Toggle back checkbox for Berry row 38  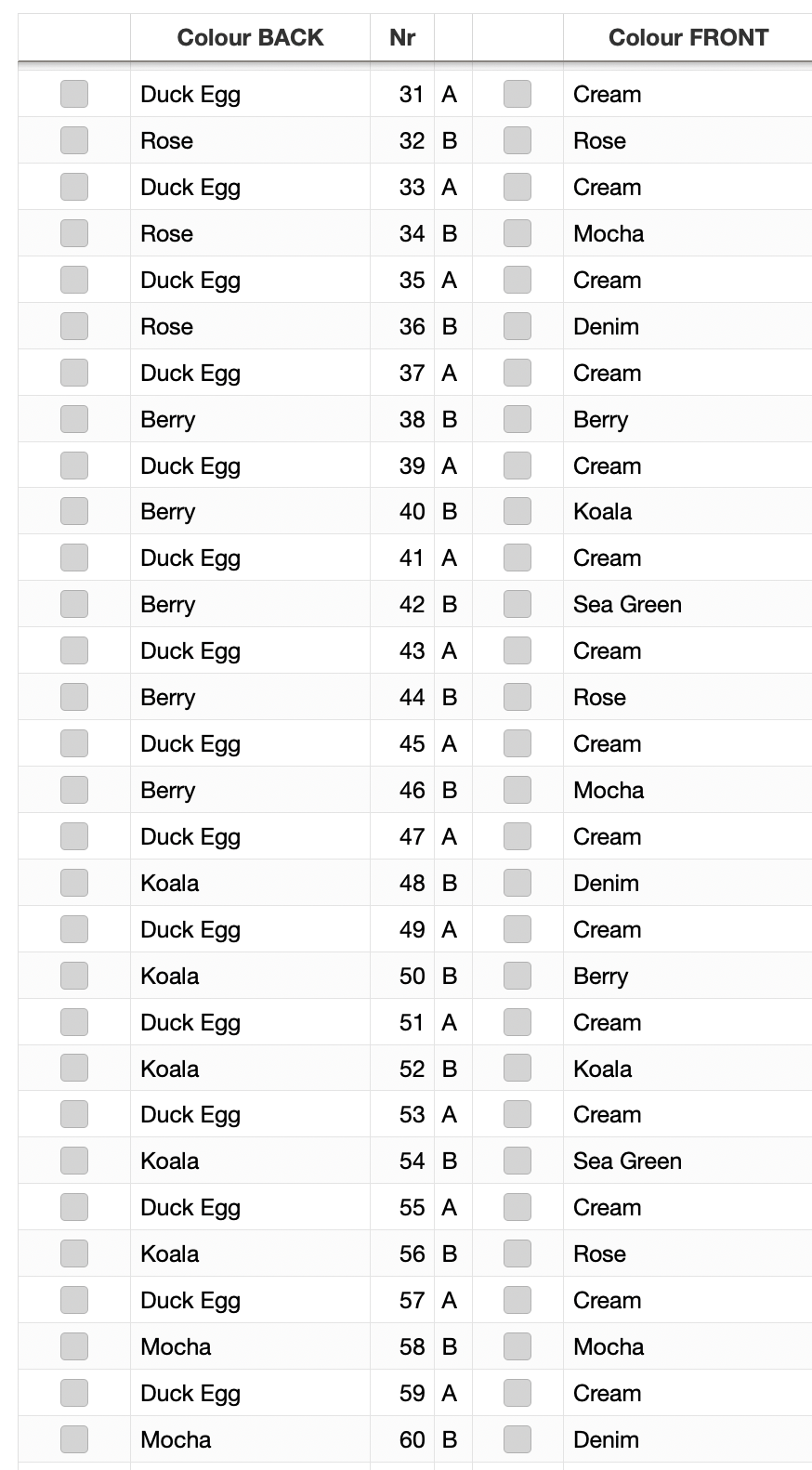(x=74, y=419)
